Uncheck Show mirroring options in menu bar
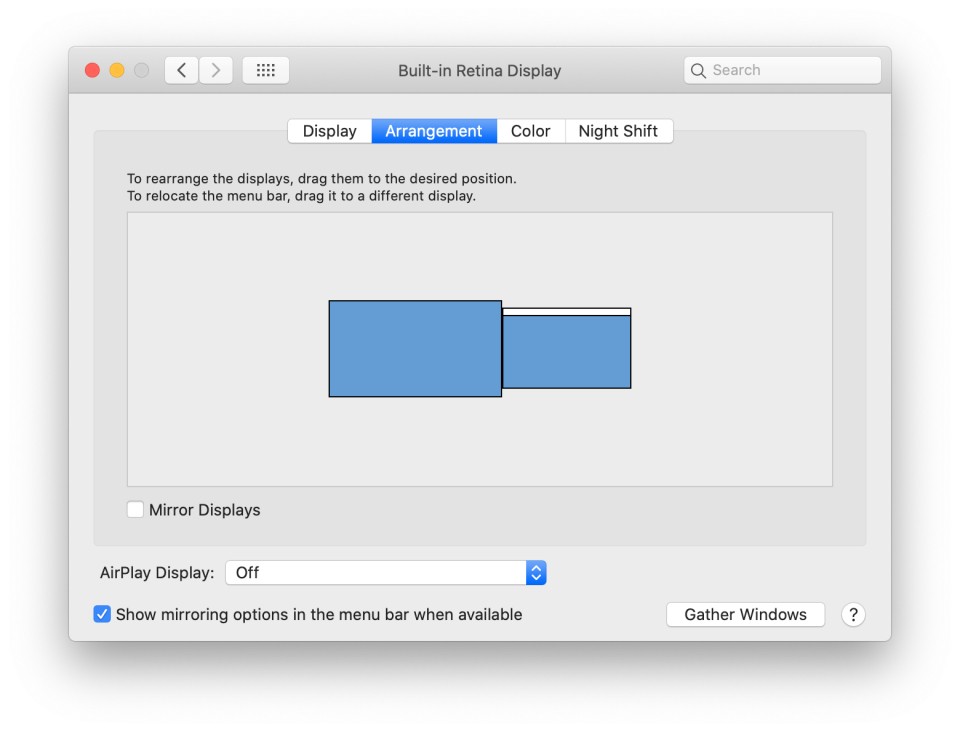 pos(102,614)
